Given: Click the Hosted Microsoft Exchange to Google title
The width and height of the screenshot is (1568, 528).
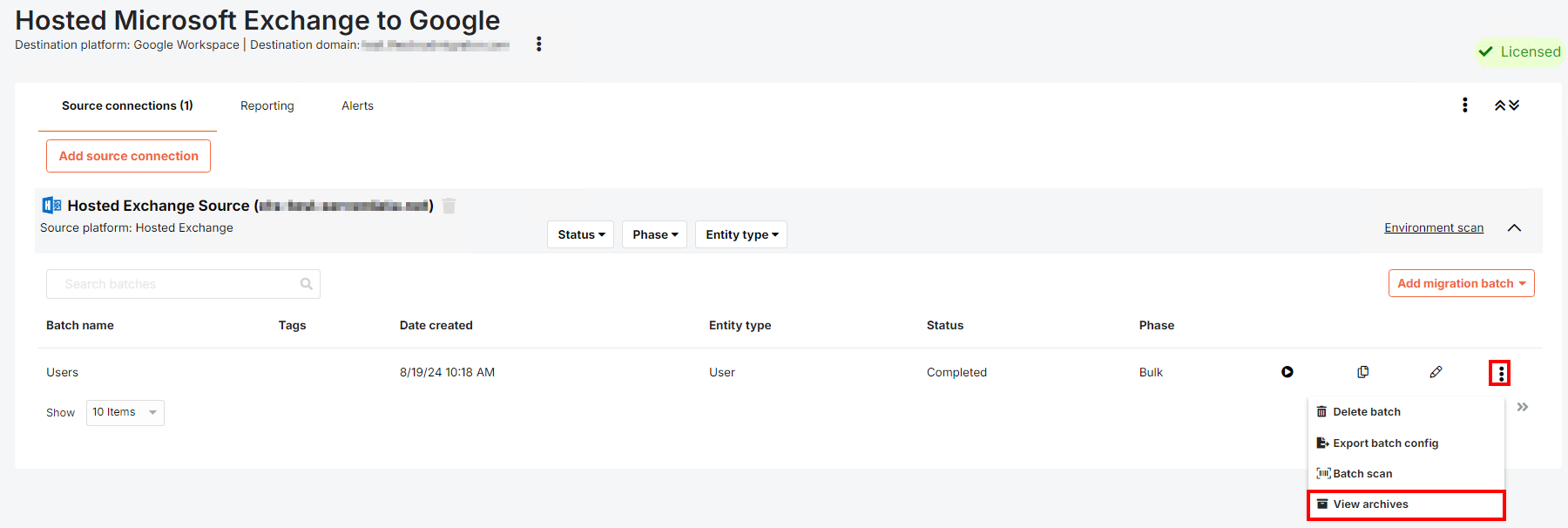Looking at the screenshot, I should (258, 20).
